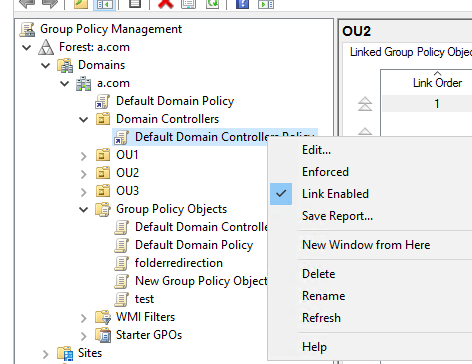
Task: Click the Starter GPOs folder icon
Action: (103, 335)
